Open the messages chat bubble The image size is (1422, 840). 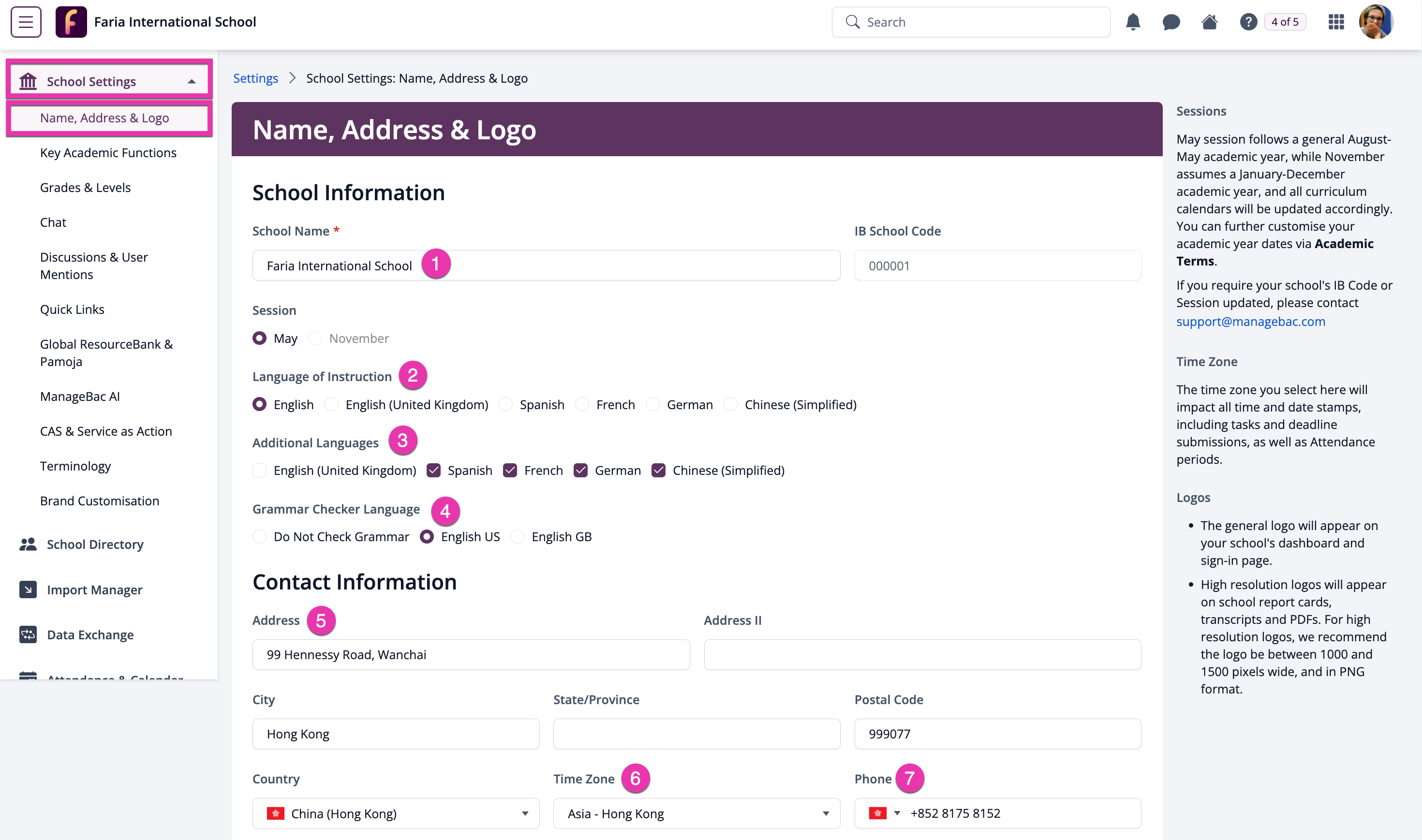[1170, 22]
